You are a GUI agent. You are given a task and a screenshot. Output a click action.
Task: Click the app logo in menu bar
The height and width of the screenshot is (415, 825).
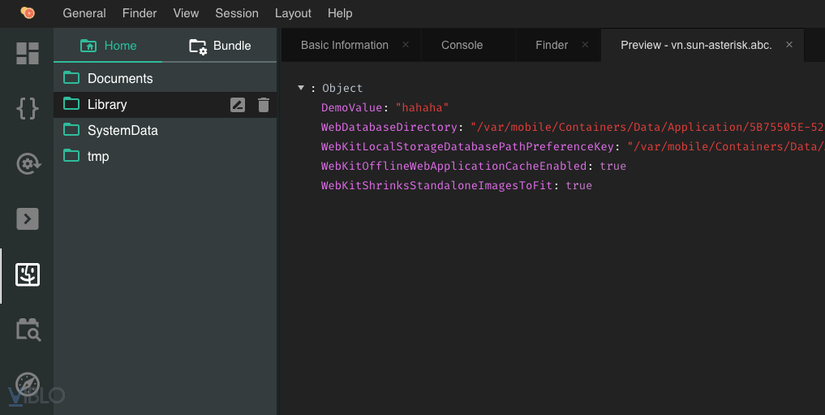[x=27, y=13]
